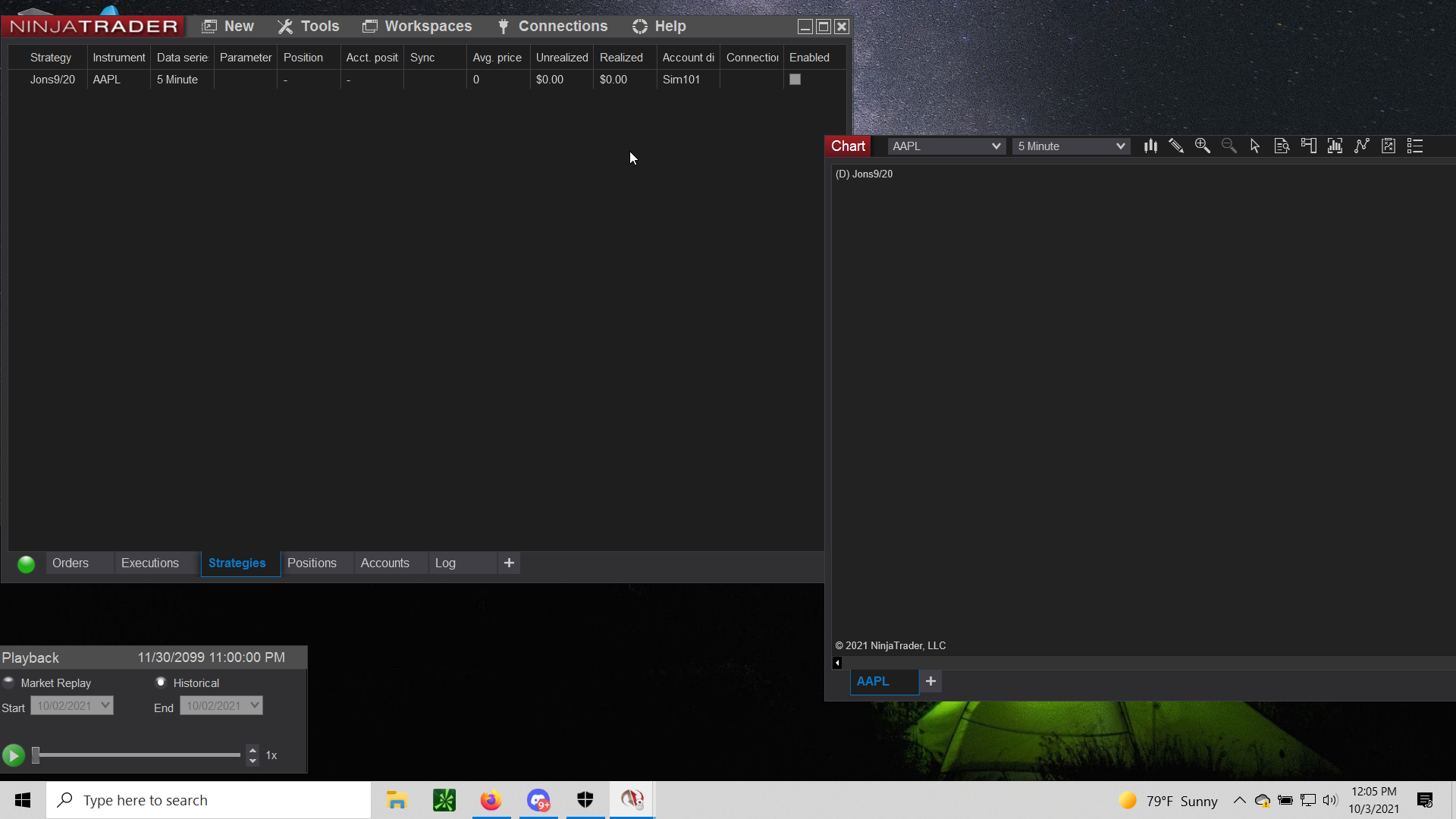
Task: Open chart Properties list icon
Action: (x=1415, y=146)
